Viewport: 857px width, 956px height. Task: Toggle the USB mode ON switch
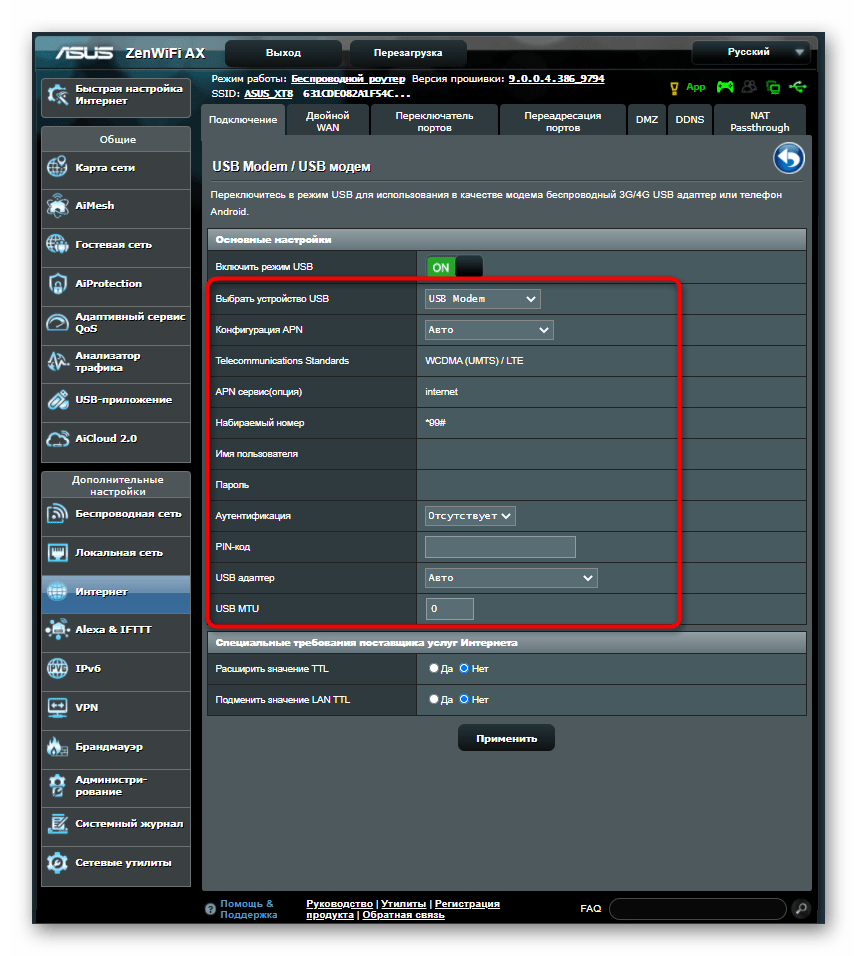(x=454, y=267)
